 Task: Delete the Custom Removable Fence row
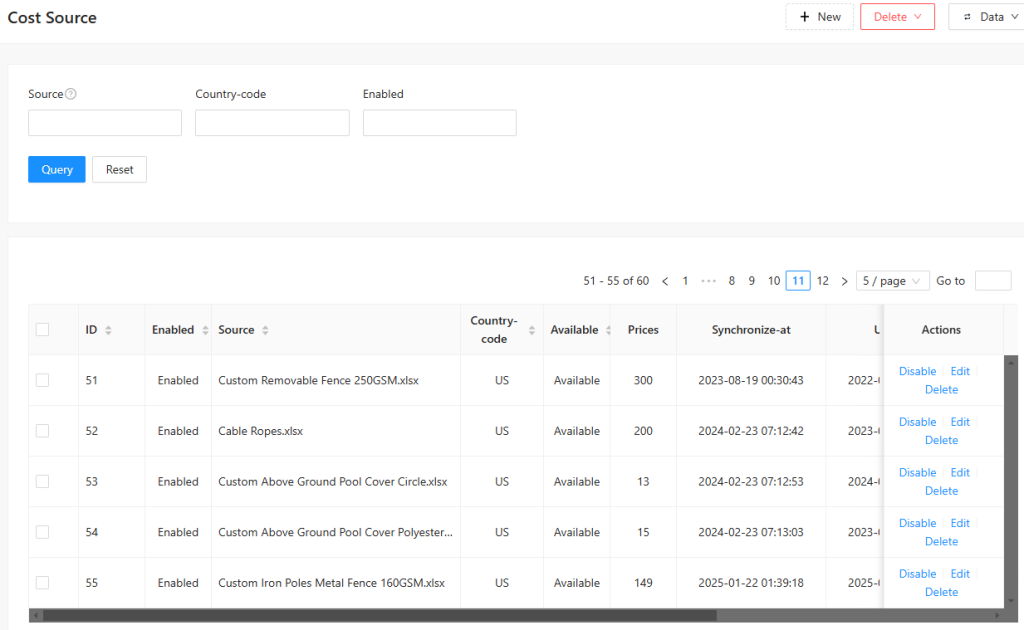[941, 390]
